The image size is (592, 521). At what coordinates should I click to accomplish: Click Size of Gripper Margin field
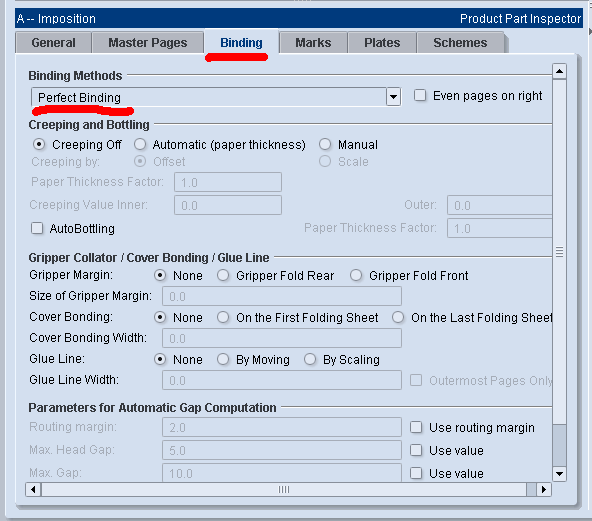point(282,296)
